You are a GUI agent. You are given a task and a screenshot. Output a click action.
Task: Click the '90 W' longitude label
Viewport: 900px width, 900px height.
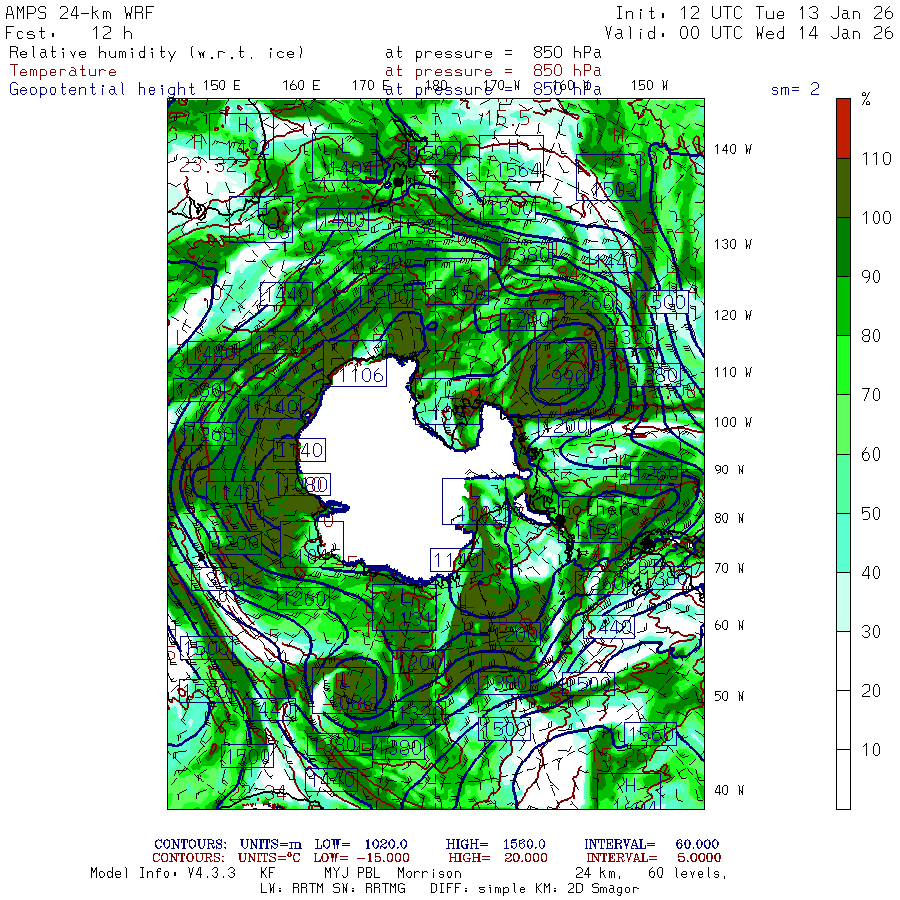(x=730, y=470)
